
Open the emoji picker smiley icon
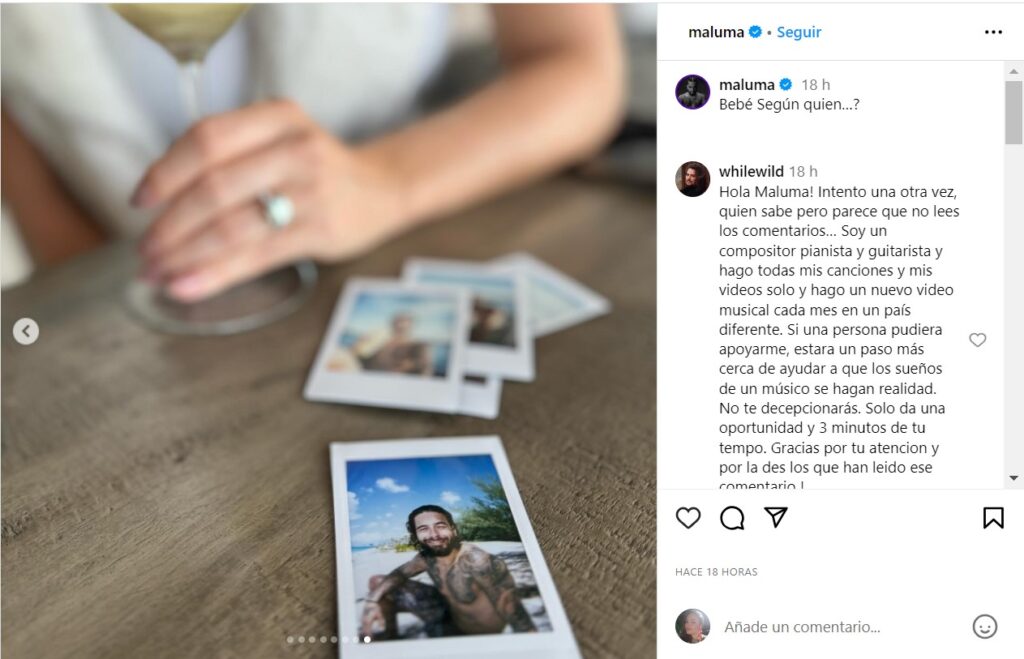[x=985, y=627]
